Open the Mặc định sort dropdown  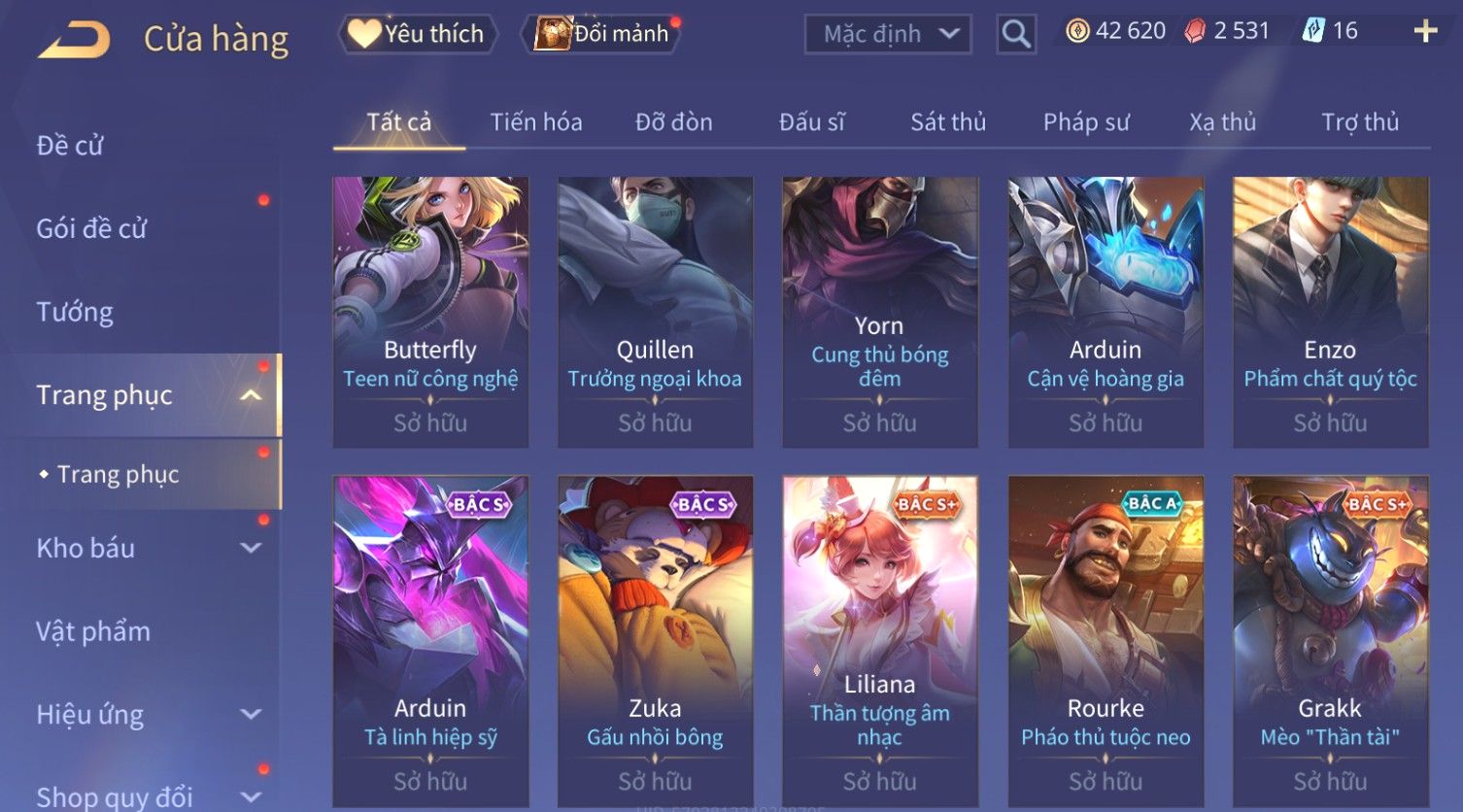[x=888, y=35]
